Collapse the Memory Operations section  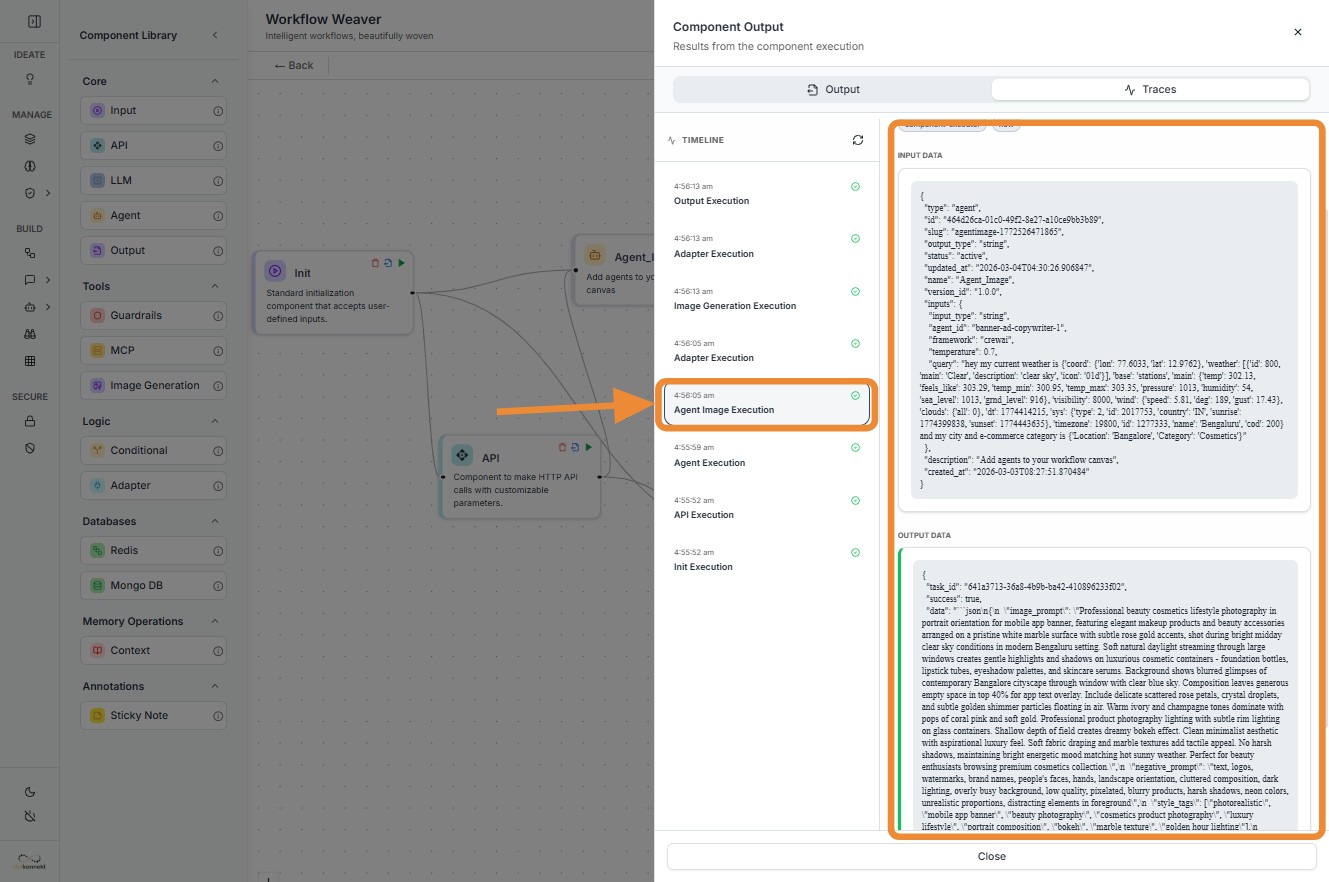[214, 621]
